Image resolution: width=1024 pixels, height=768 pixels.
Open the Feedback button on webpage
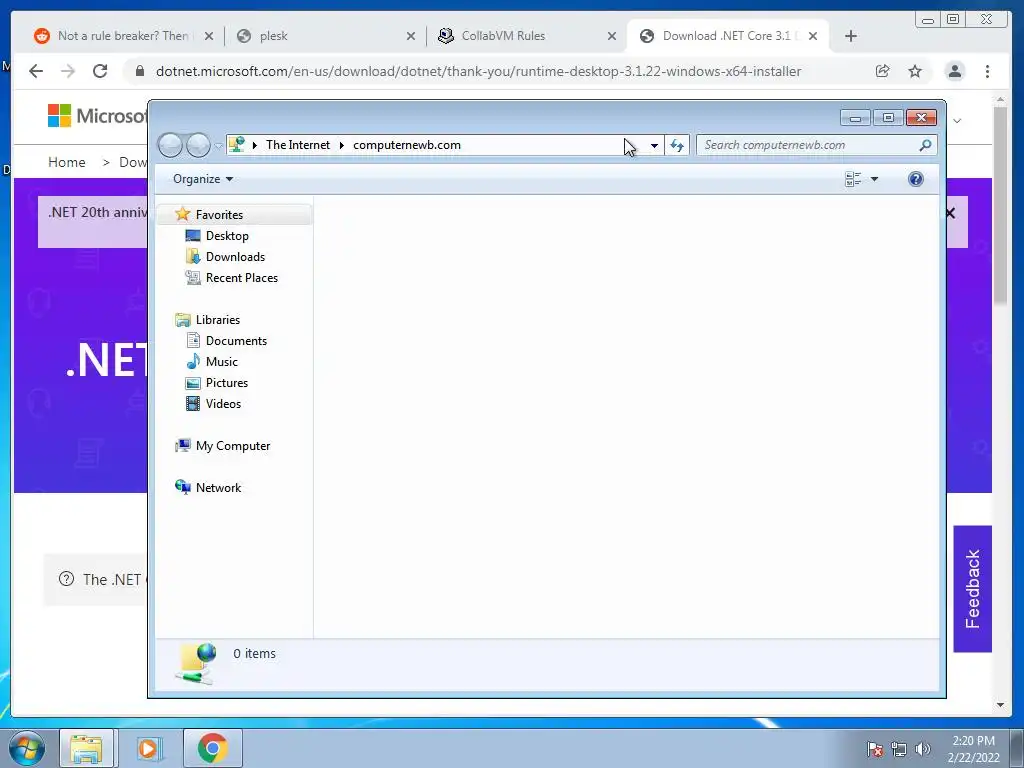(972, 588)
